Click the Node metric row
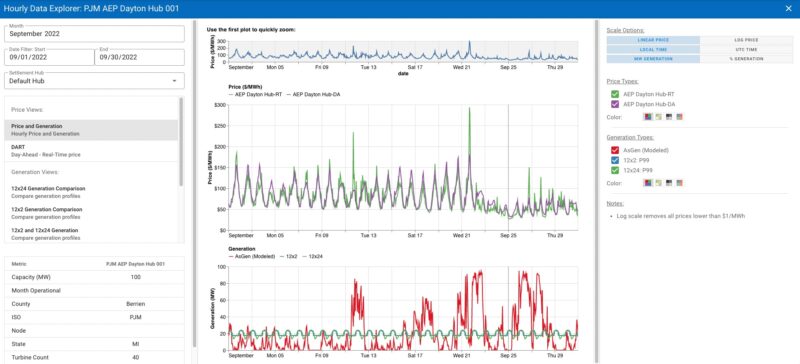 click(x=94, y=330)
